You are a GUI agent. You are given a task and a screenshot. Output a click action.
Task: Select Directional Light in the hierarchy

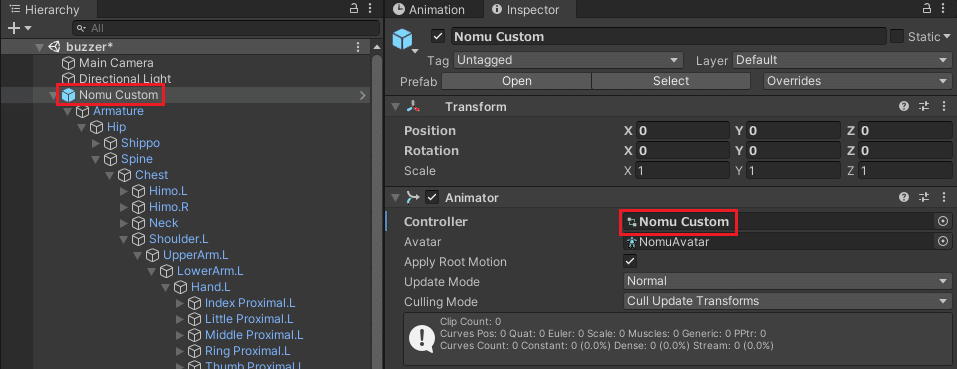(x=125, y=79)
